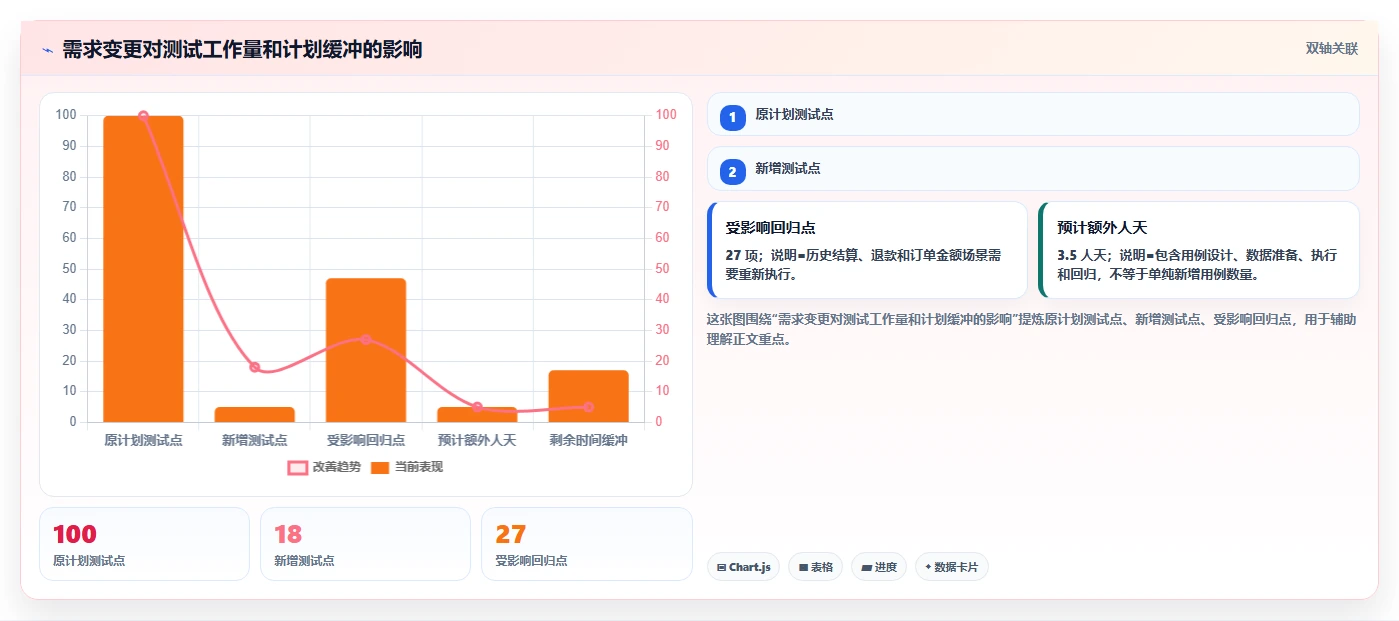Click x-axis label 新增测试点
The image size is (1399, 621).
click(x=254, y=440)
